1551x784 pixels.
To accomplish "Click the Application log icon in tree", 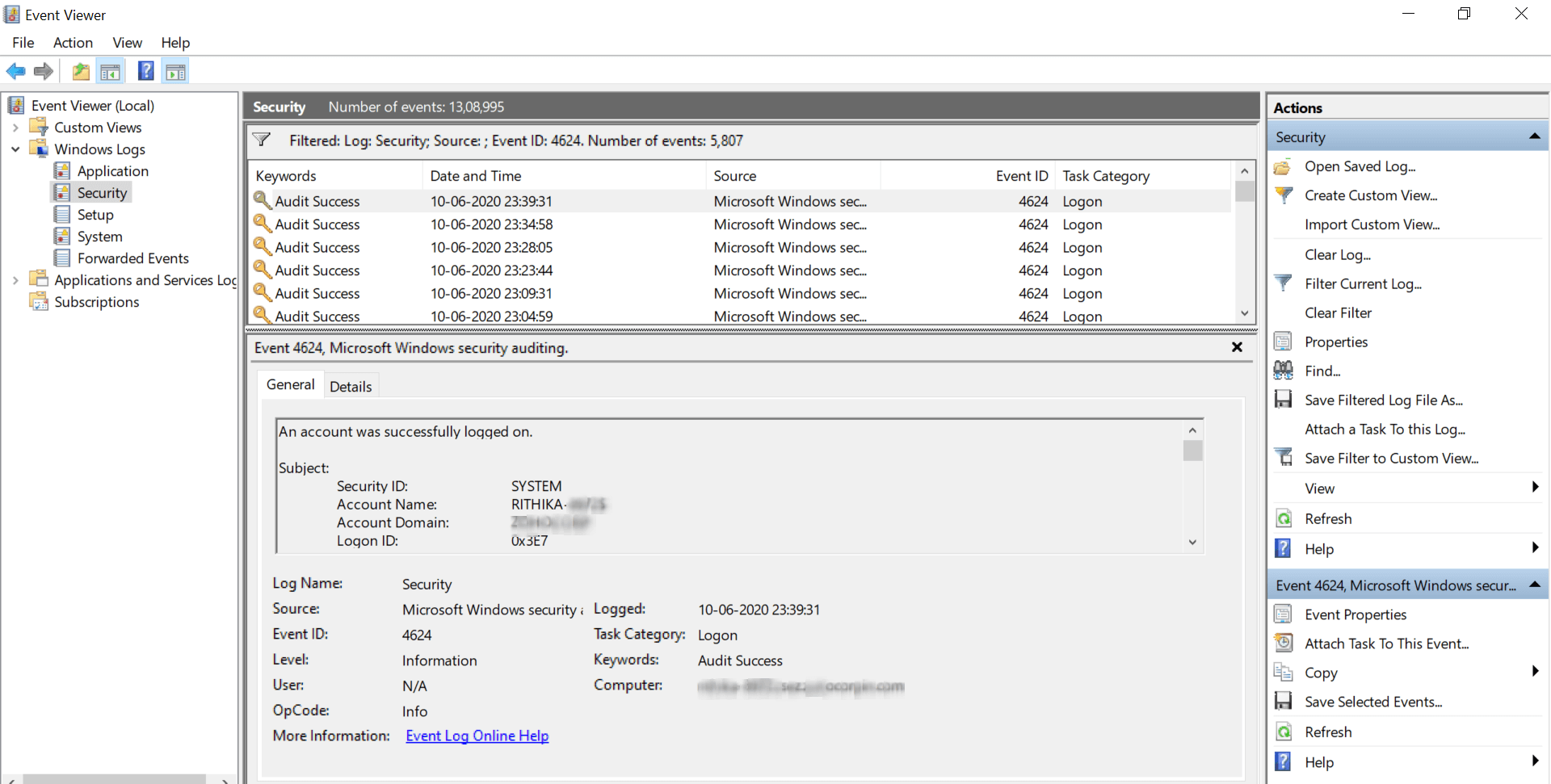I will tap(62, 170).
